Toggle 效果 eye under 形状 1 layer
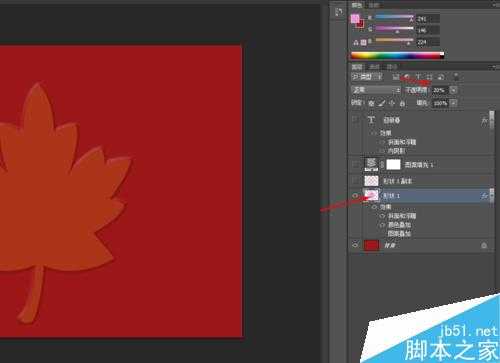 (x=374, y=207)
